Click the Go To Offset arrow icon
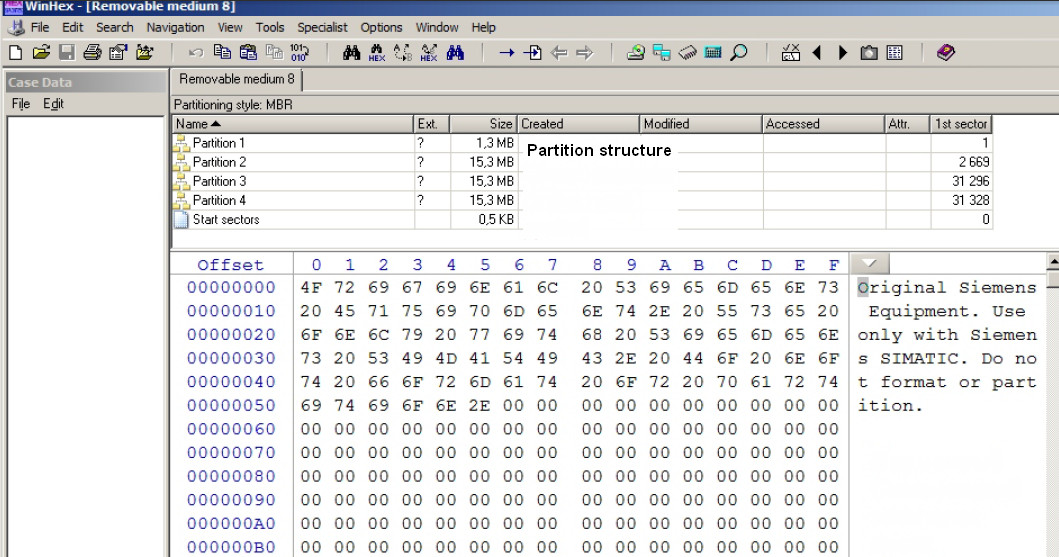The width and height of the screenshot is (1059, 557). coord(507,53)
